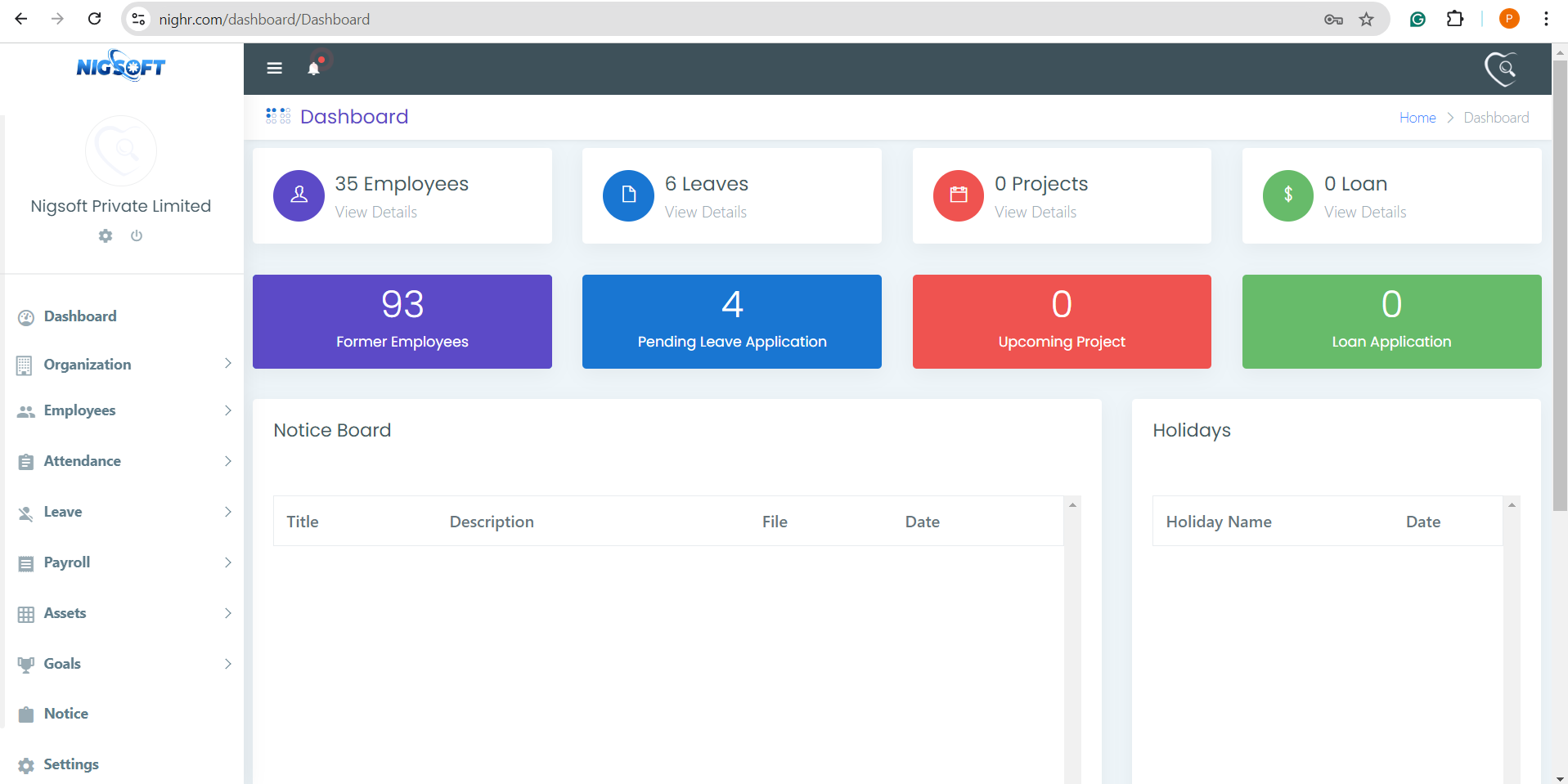Screen dimensions: 1568x784
Task: Click the Nigsoft logo in the sidebar
Action: pyautogui.click(x=121, y=66)
